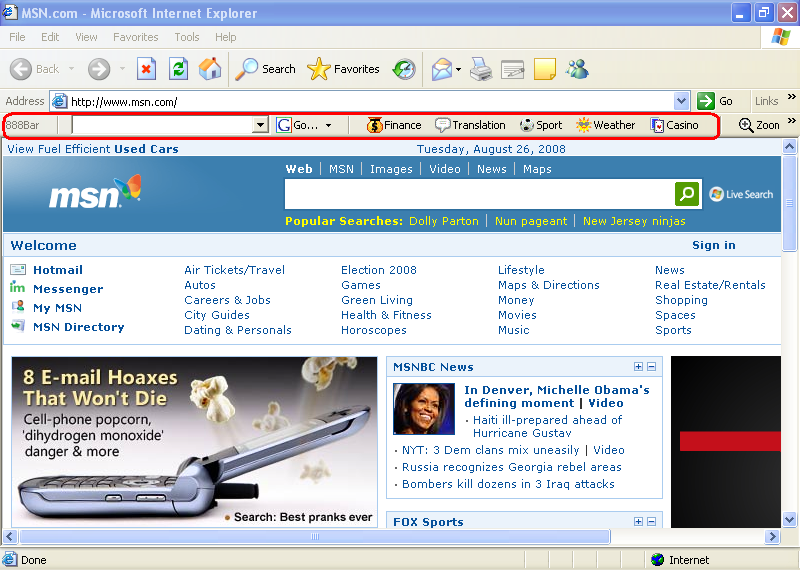This screenshot has width=800, height=570.
Task: Click the vertical scrollbar down arrow
Action: click(x=789, y=520)
